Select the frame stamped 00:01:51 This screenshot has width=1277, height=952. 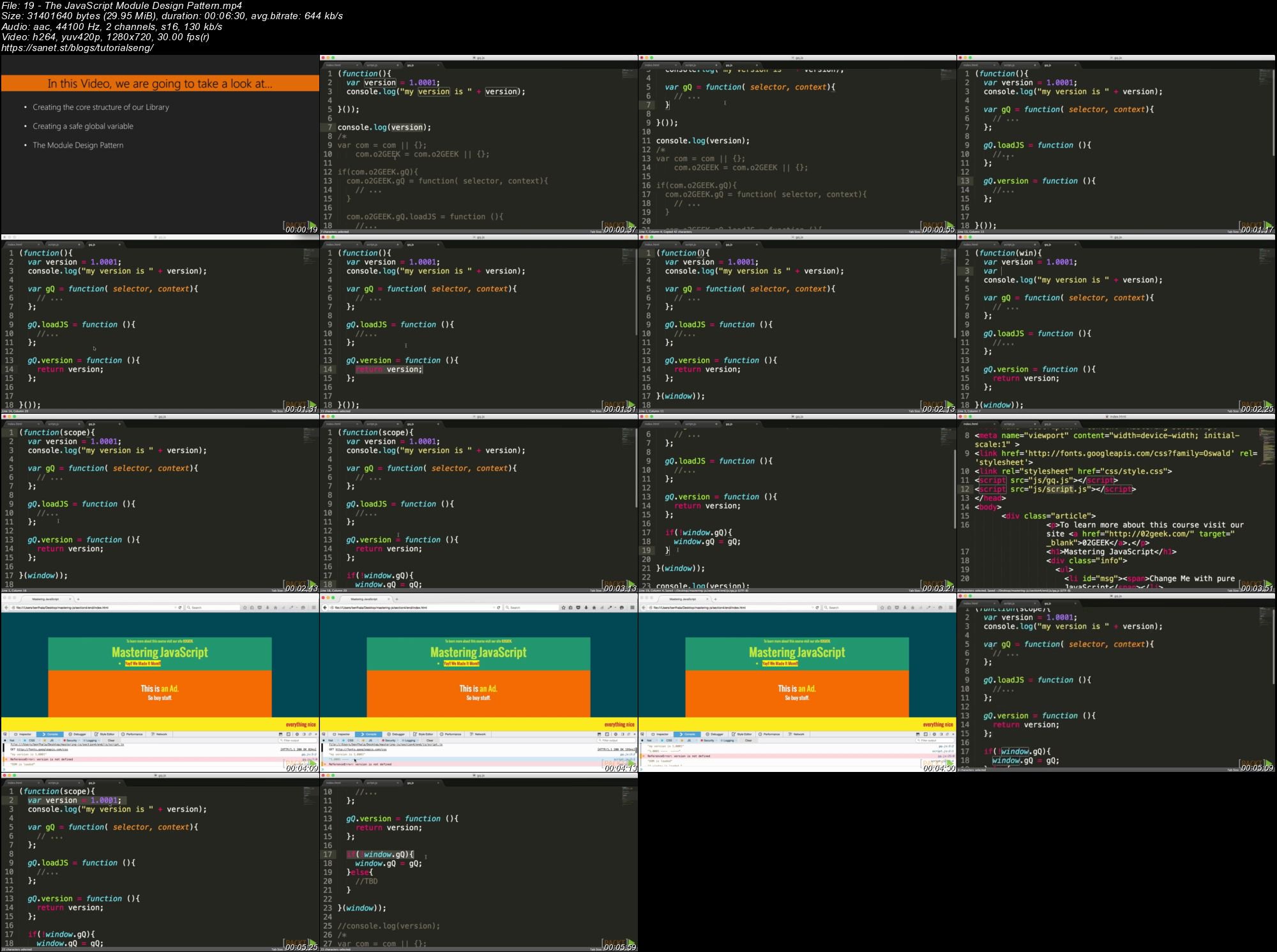pyautogui.click(x=478, y=324)
